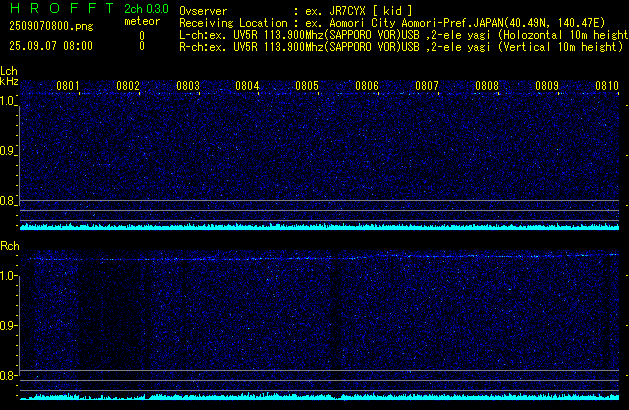This screenshot has width=629, height=410.
Task: Click the 0804 time marker
Action: tap(247, 86)
